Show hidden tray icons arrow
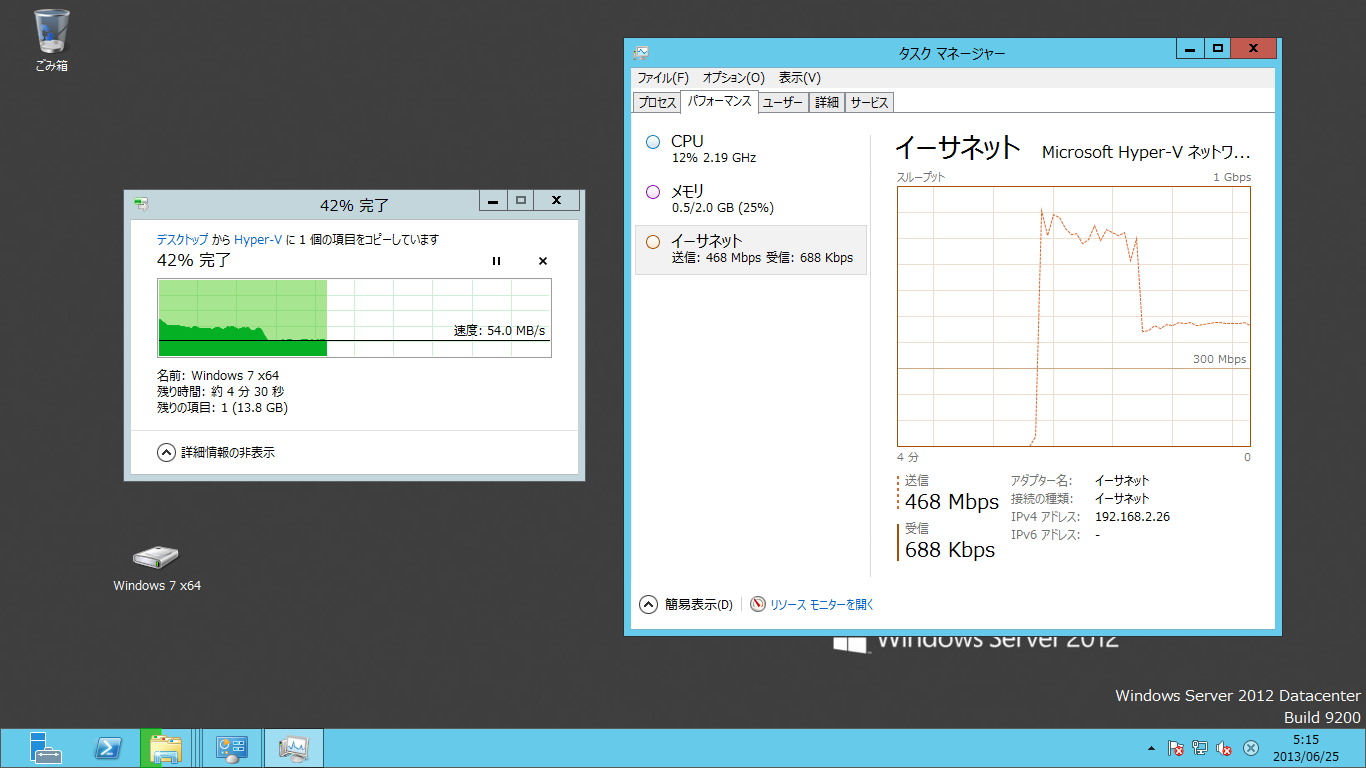This screenshot has height=768, width=1366. point(1151,748)
